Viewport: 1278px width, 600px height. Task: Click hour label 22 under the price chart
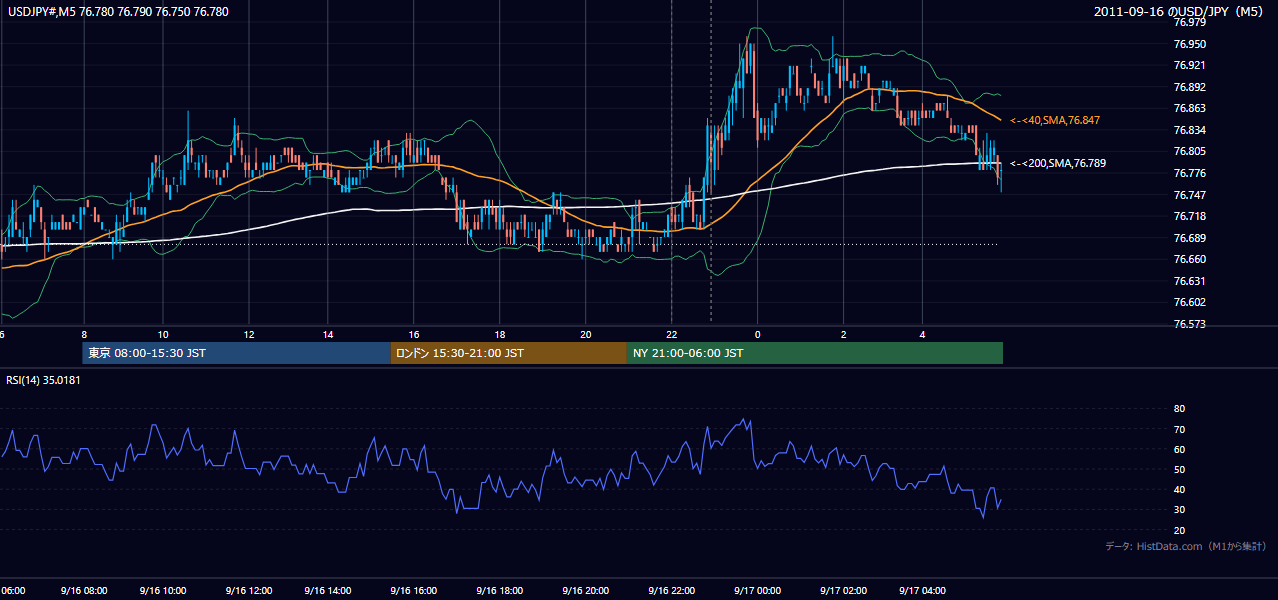coord(672,334)
